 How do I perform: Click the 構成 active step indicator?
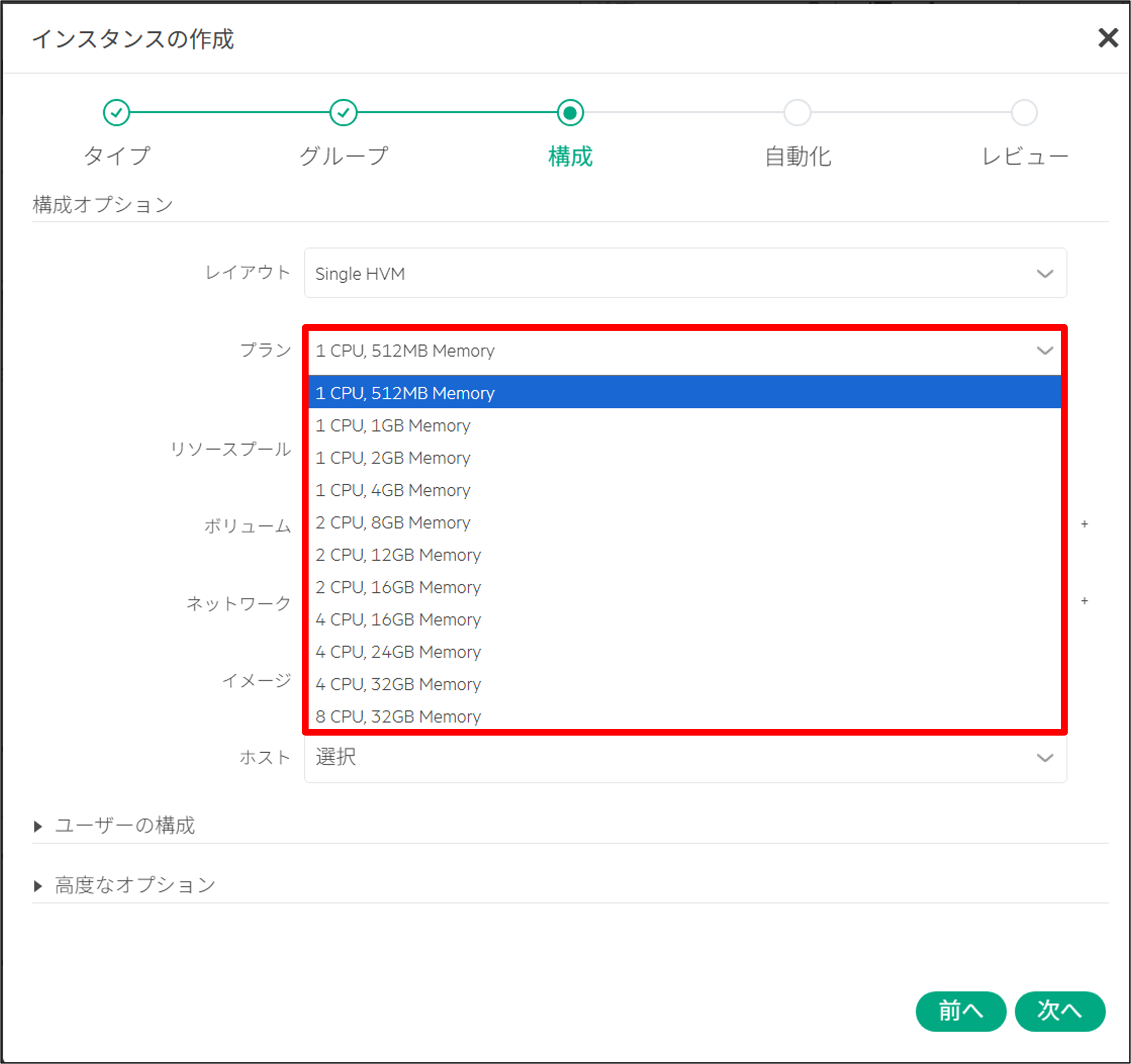[x=570, y=112]
